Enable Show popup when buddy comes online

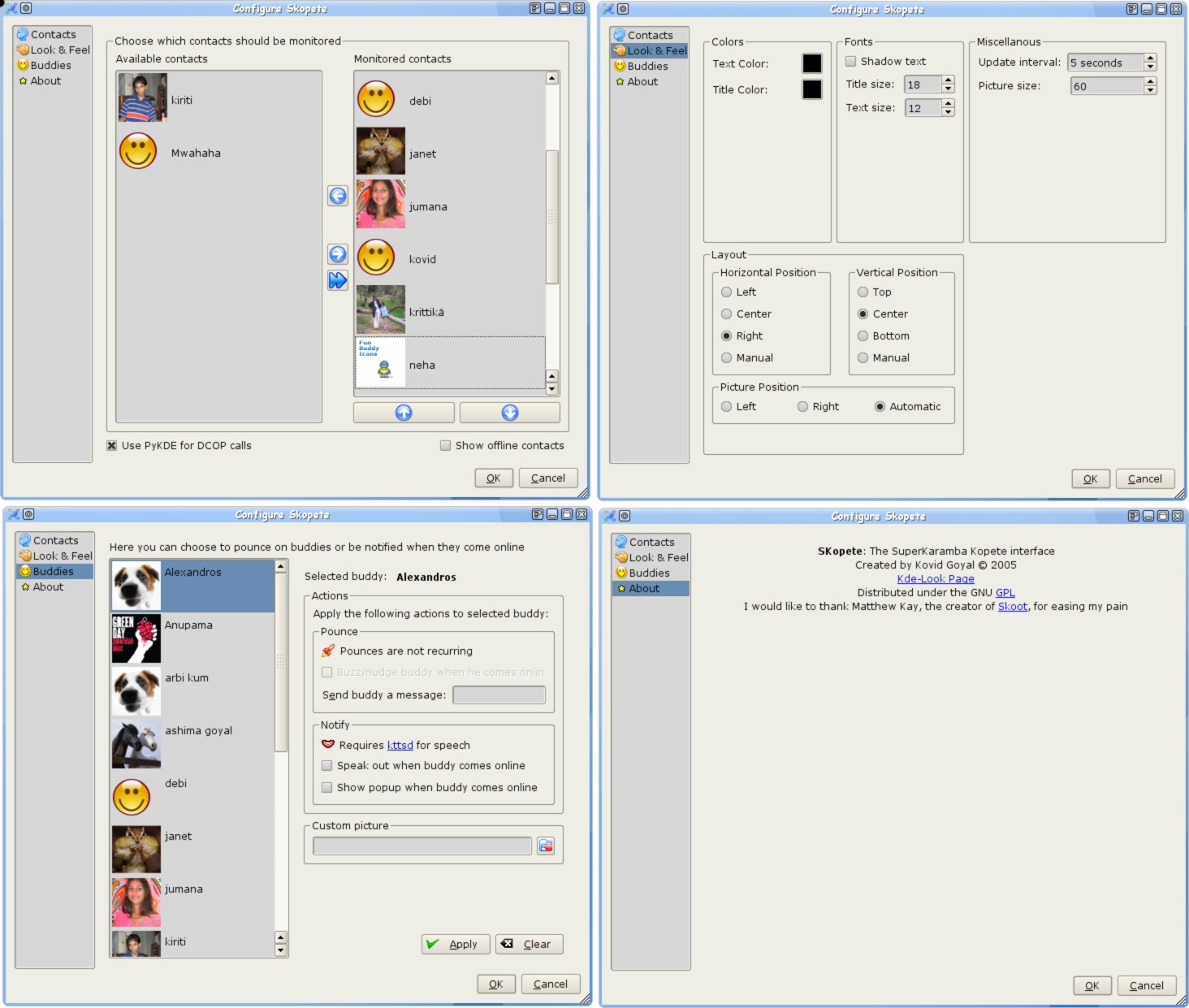(x=326, y=787)
